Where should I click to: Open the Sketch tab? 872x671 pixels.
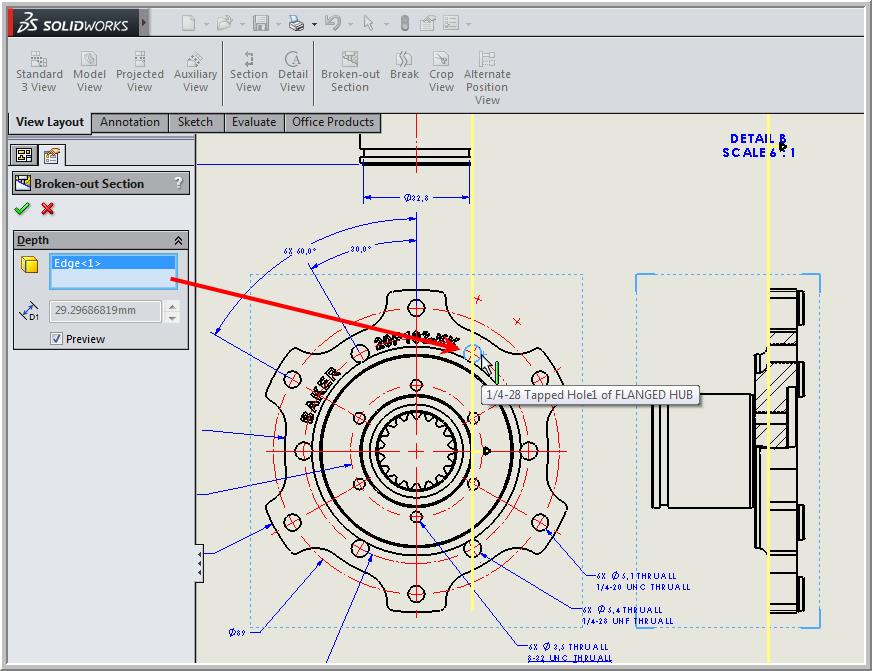[195, 122]
